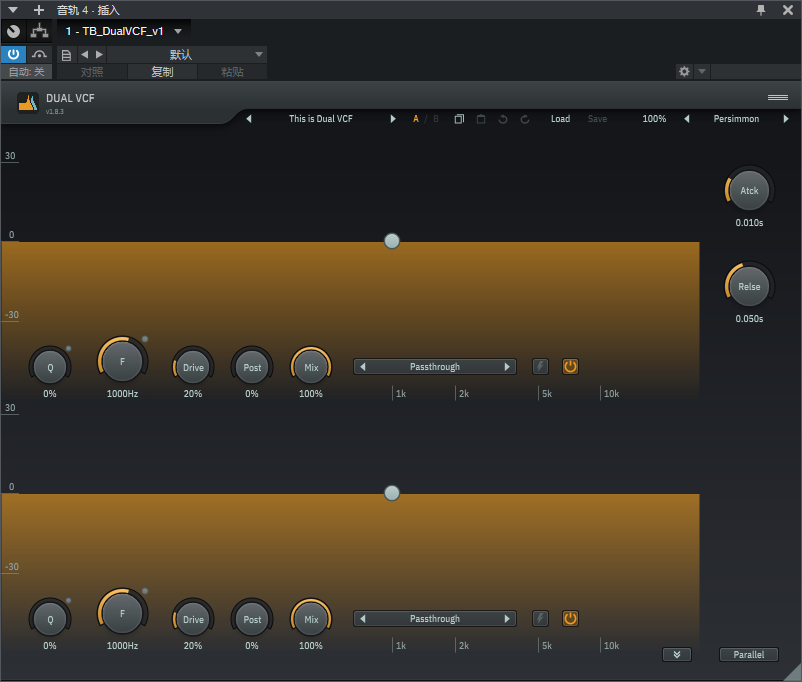Click the plugin routing icon
Image resolution: width=802 pixels, height=682 pixels.
(39, 31)
